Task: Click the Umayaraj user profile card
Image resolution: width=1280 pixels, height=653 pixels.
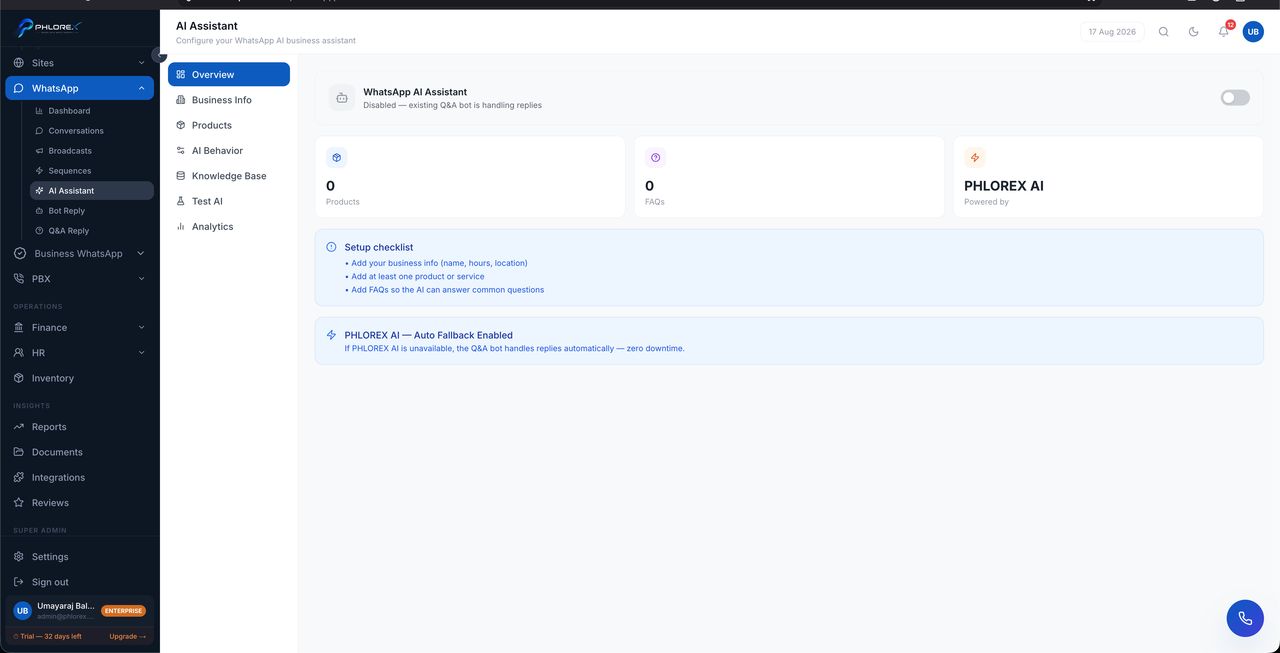Action: 80,610
